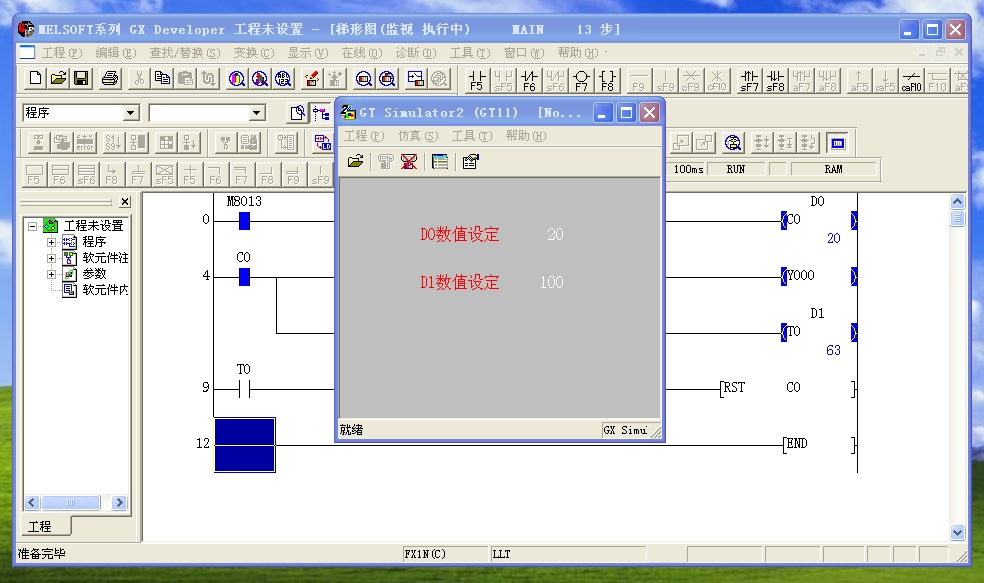The image size is (984, 583).
Task: Click the device monitor list icon in simulator
Action: pos(439,161)
